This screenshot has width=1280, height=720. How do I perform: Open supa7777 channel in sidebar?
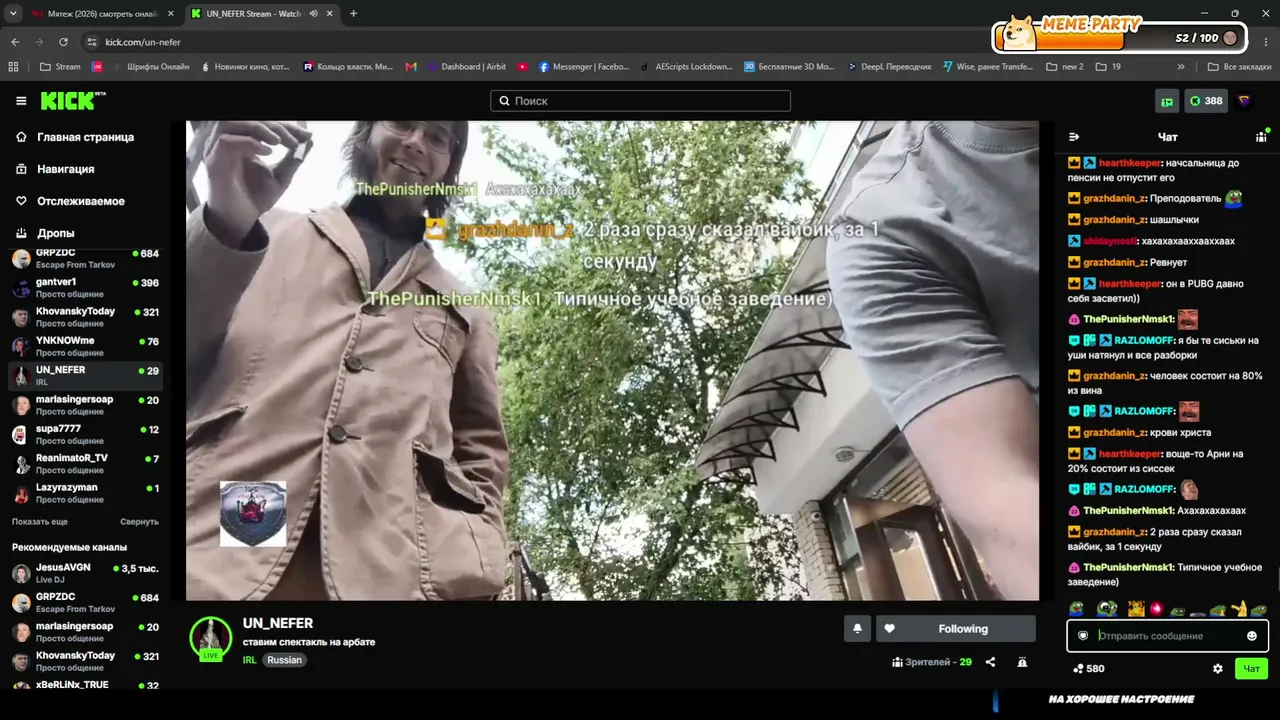click(x=85, y=434)
